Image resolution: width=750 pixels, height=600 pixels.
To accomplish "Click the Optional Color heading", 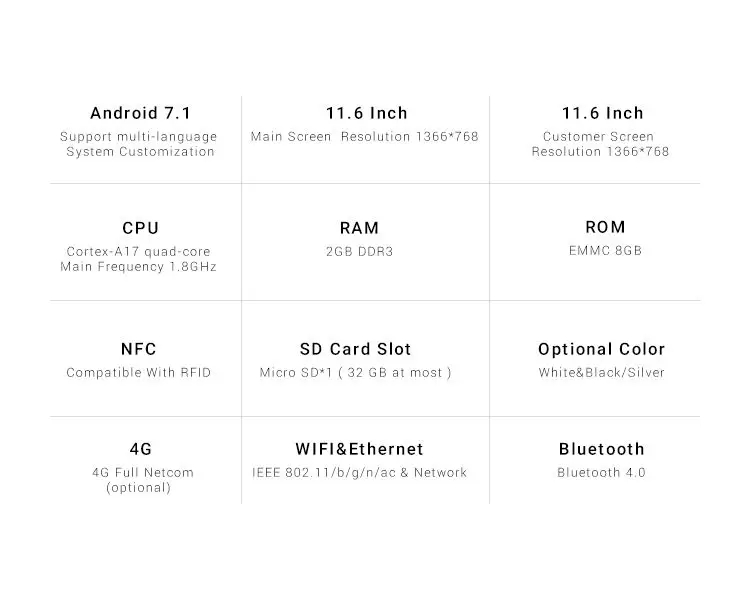I will pyautogui.click(x=601, y=349).
